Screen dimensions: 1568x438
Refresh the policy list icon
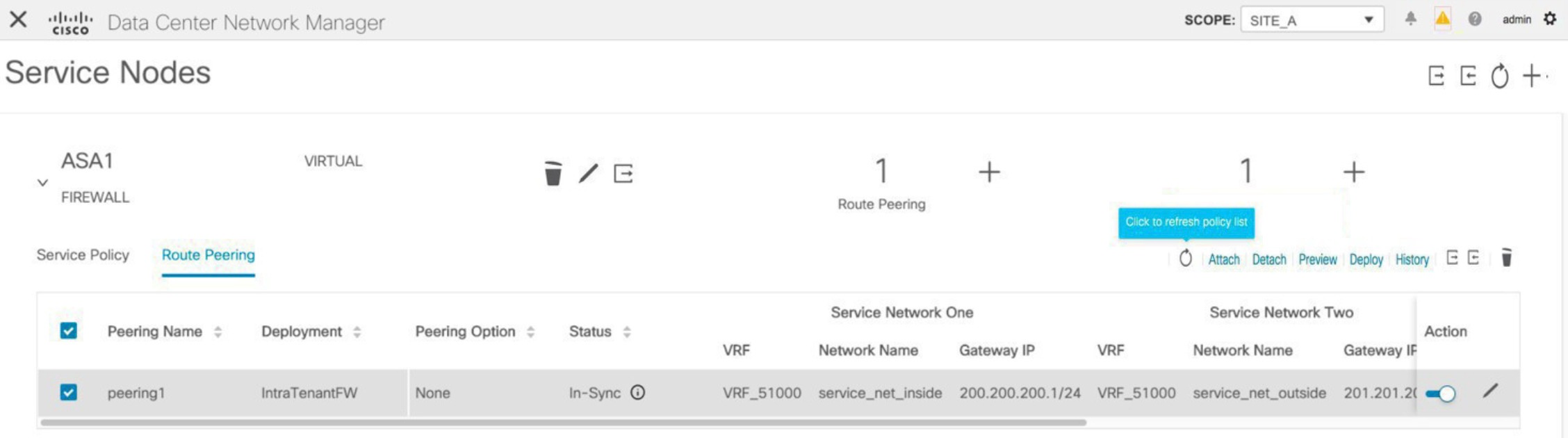point(1186,259)
